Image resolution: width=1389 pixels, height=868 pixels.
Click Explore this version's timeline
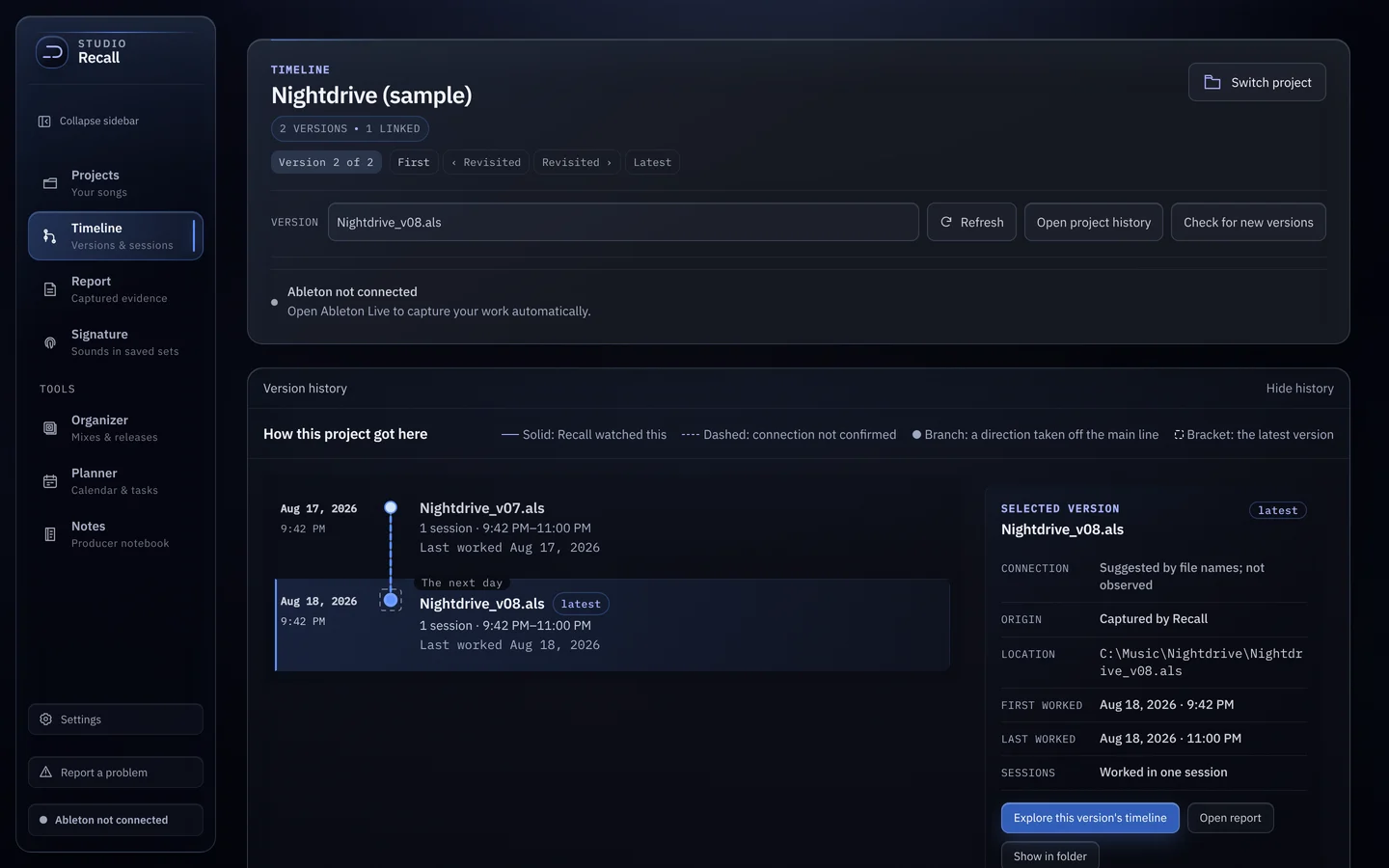tap(1090, 818)
